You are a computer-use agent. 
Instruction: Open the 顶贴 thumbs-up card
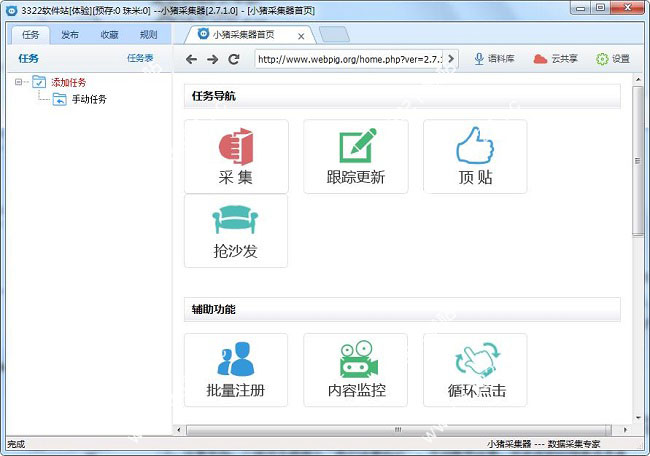(475, 156)
